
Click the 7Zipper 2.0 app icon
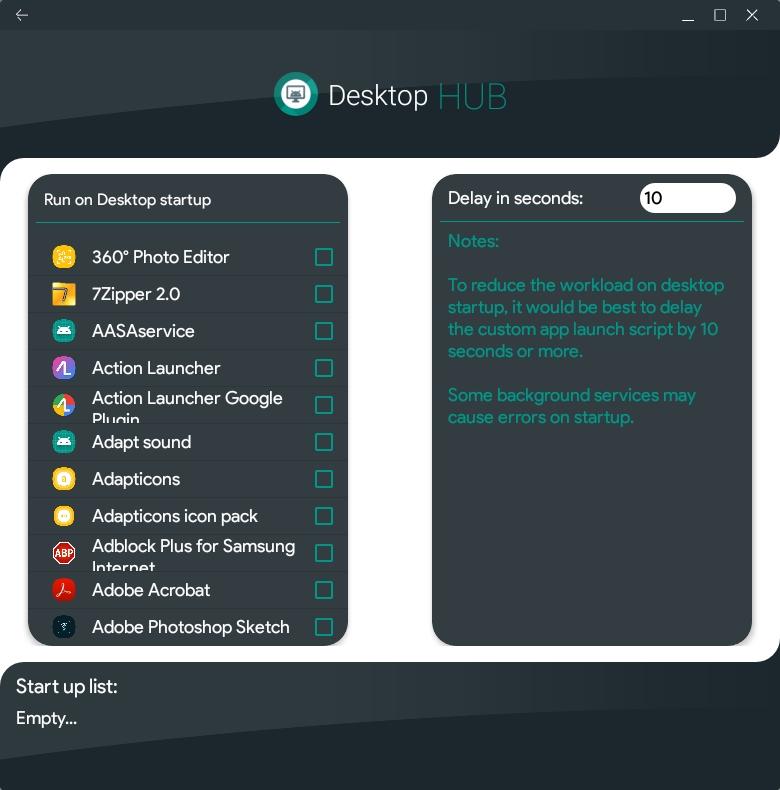click(64, 294)
